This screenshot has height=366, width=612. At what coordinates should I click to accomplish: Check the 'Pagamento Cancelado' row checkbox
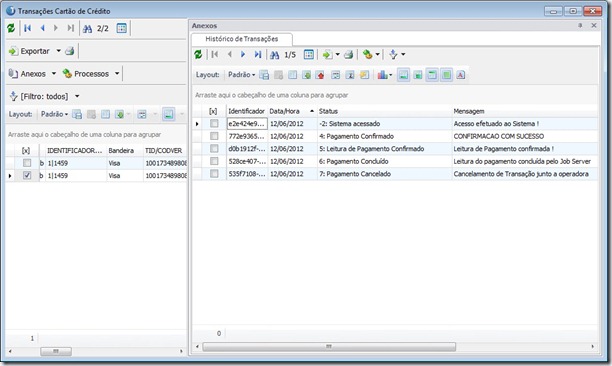pyautogui.click(x=214, y=174)
